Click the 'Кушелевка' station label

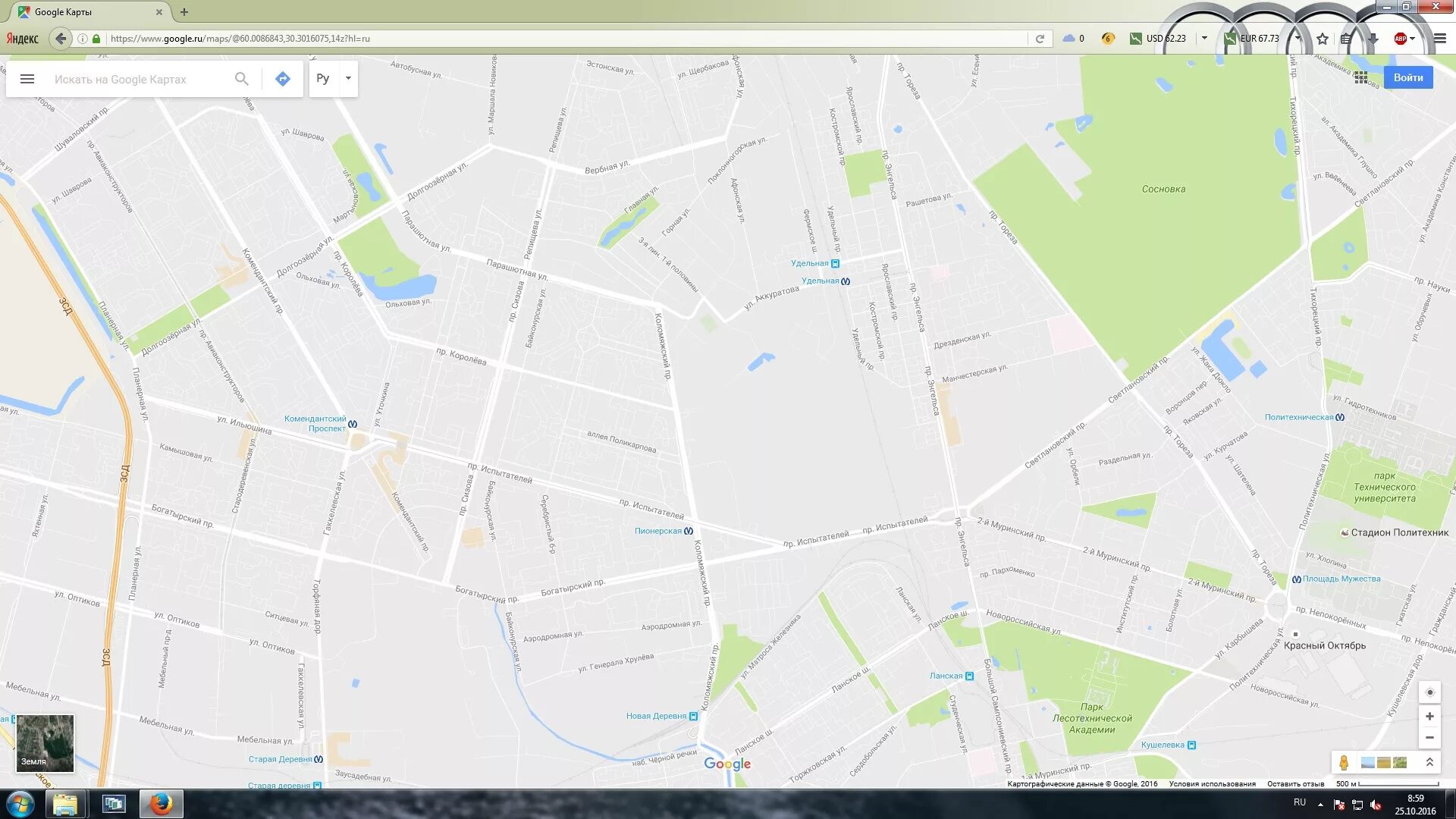[x=1163, y=745]
